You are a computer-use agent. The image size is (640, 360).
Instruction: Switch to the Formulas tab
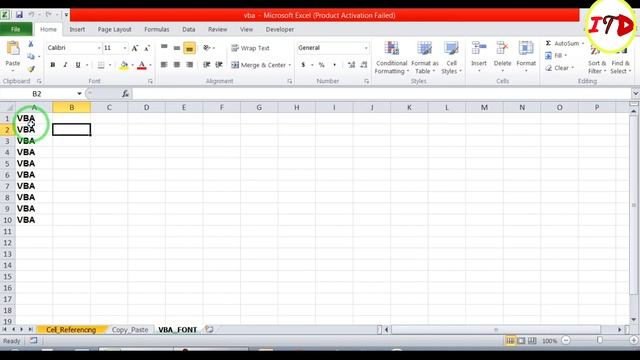click(x=157, y=29)
